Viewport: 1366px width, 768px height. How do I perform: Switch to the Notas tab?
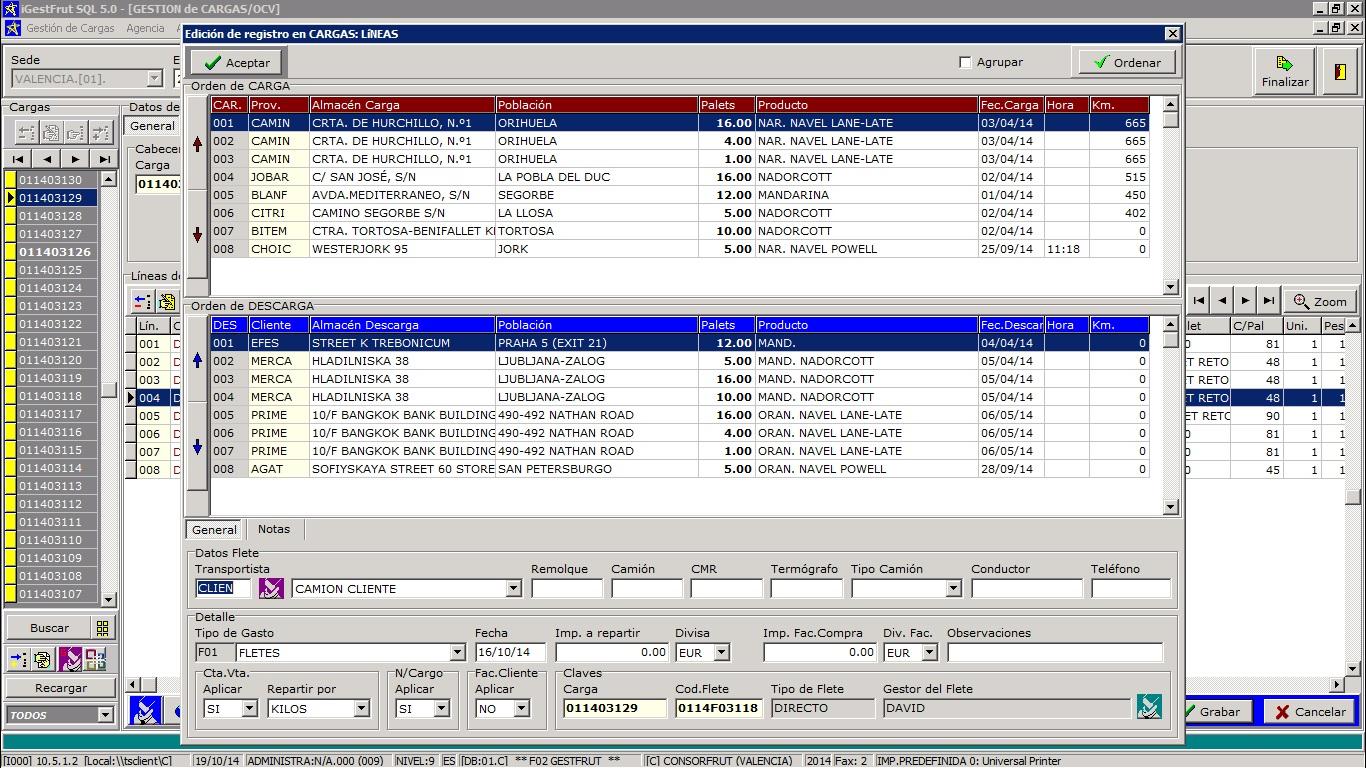click(273, 529)
